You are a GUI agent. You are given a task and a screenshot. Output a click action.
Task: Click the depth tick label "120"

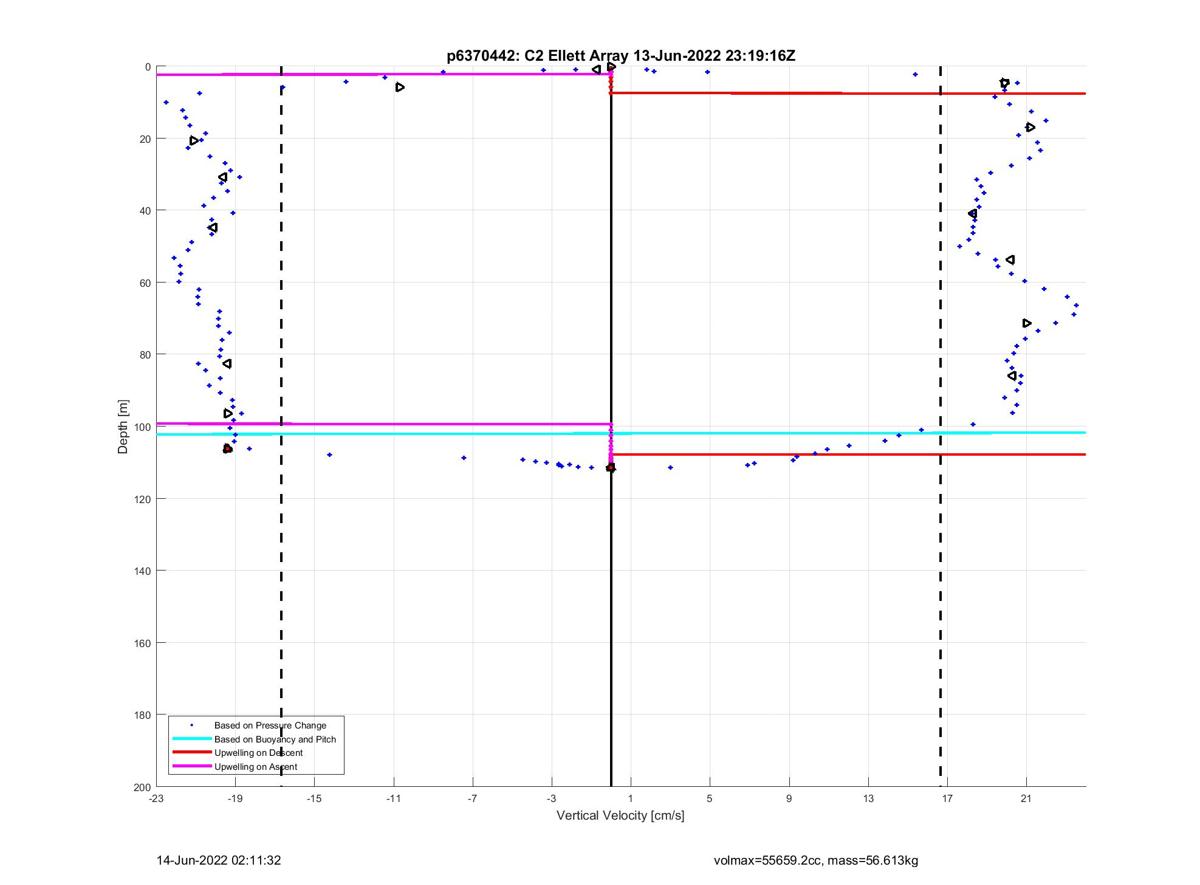click(142, 499)
